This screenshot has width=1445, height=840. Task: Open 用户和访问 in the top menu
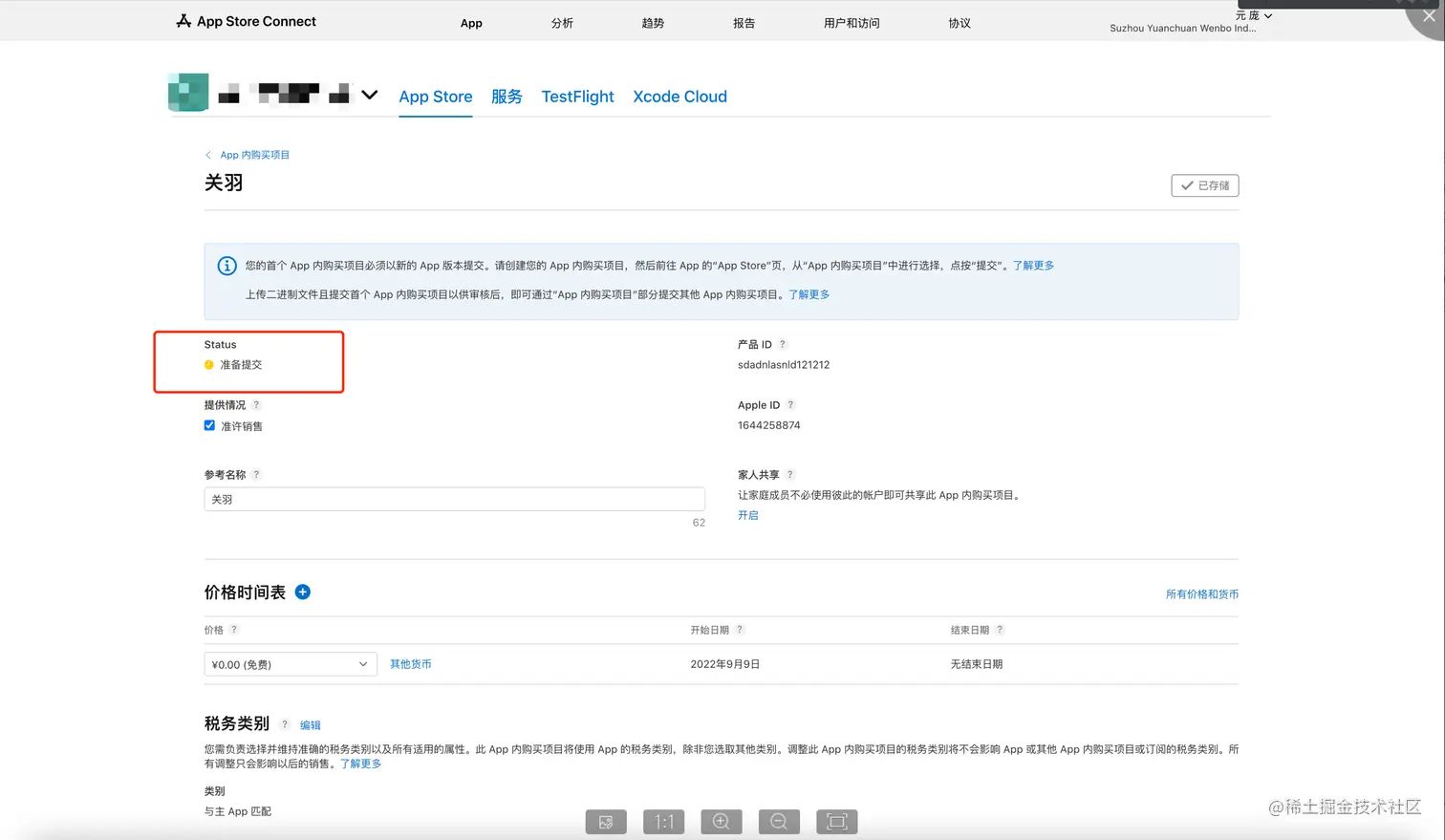click(x=851, y=23)
